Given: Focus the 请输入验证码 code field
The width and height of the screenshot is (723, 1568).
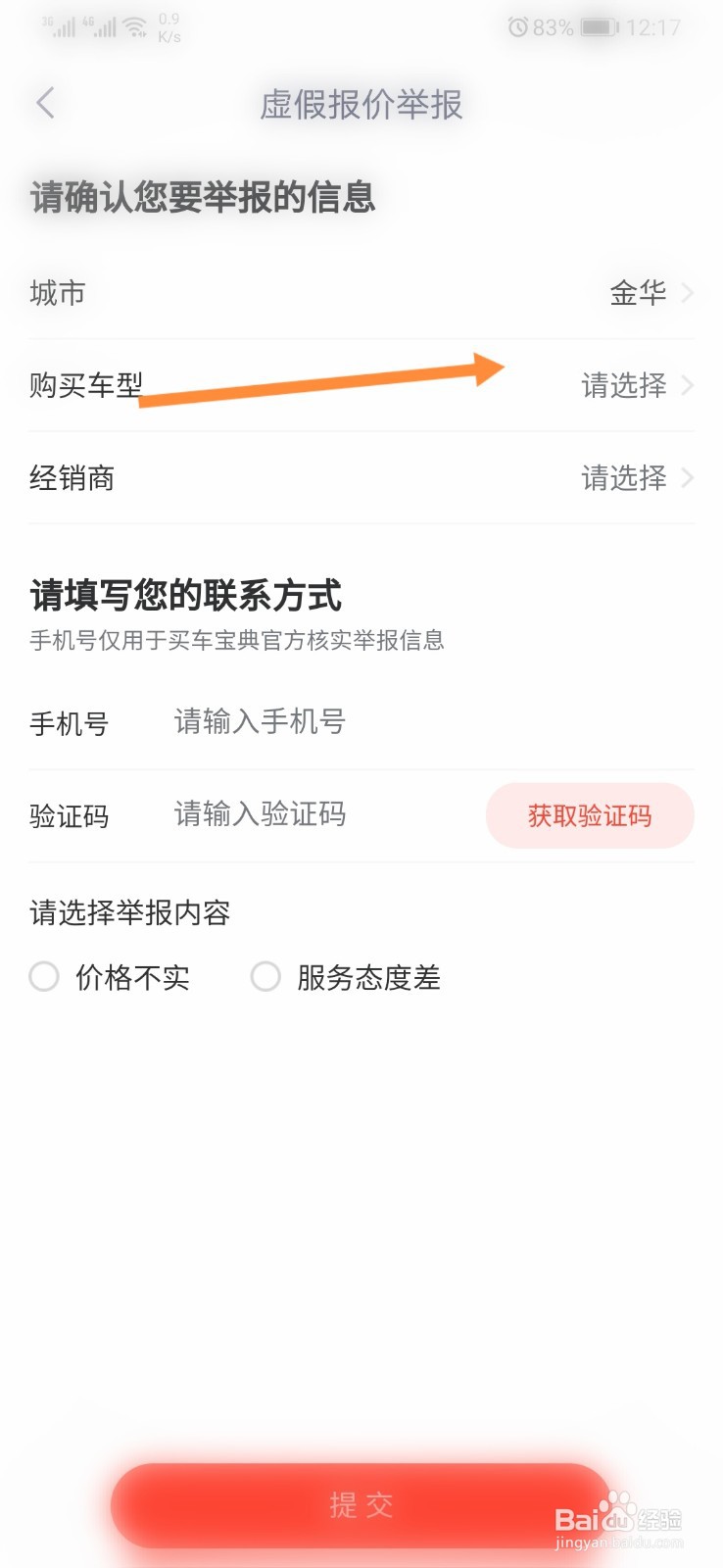Looking at the screenshot, I should click(323, 814).
